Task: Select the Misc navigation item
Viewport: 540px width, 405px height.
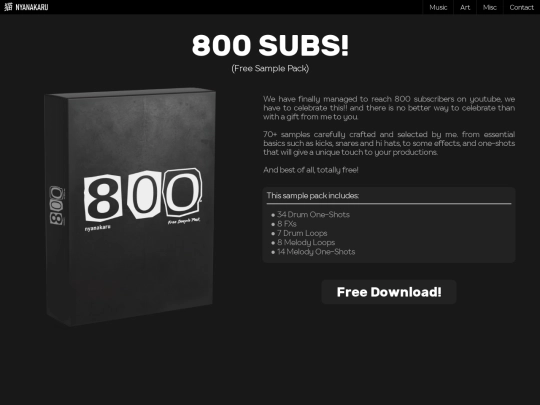Action: (x=490, y=7)
